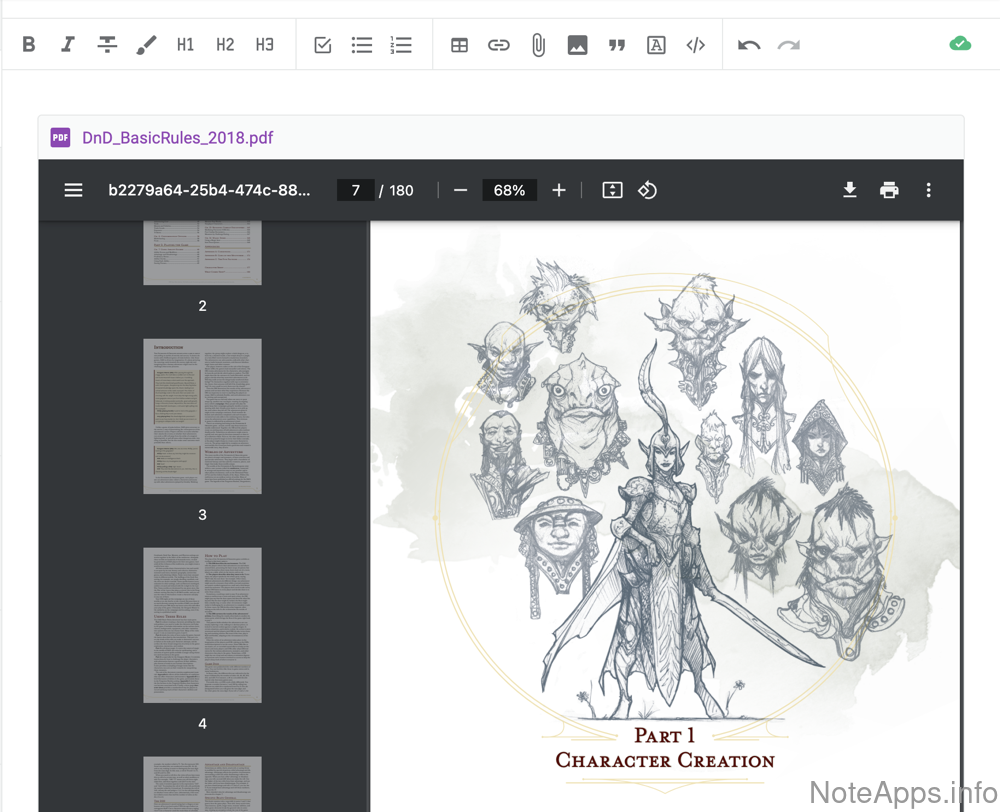Attach a file with paperclip icon
1000x812 pixels.
tap(538, 45)
